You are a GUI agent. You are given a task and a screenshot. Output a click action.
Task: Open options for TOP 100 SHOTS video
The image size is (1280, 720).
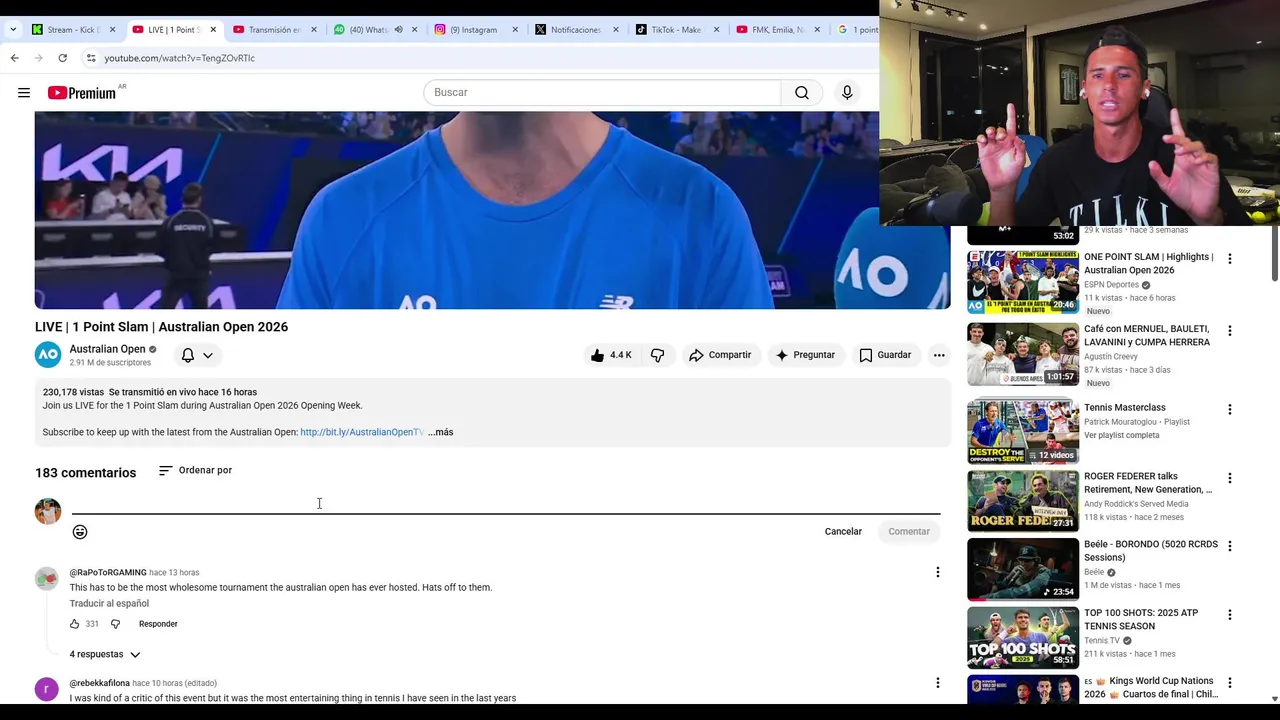point(1229,615)
